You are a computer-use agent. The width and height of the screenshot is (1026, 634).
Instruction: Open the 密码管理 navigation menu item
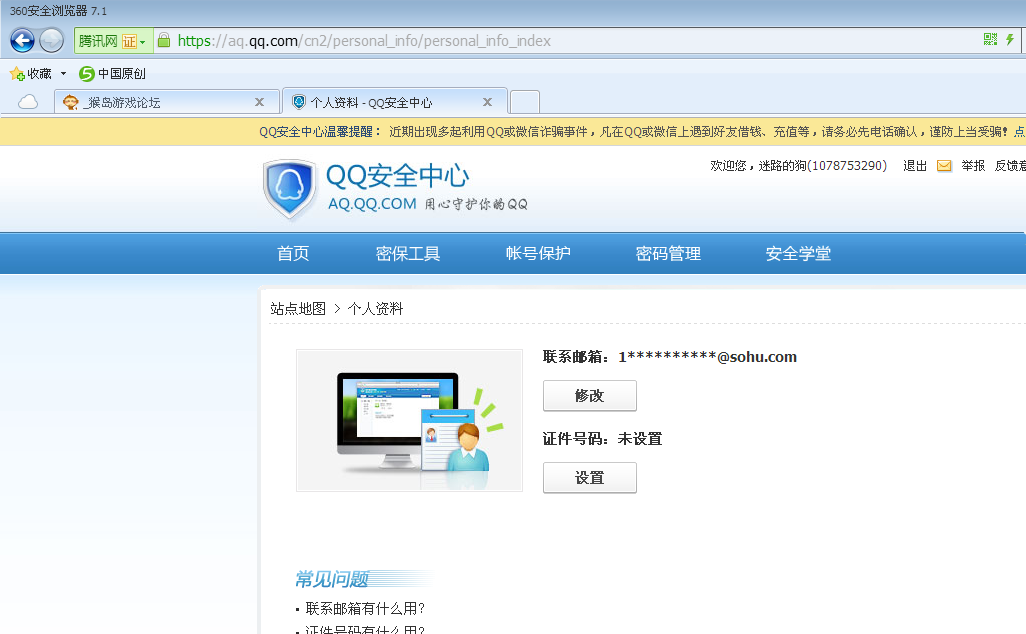pyautogui.click(x=668, y=253)
